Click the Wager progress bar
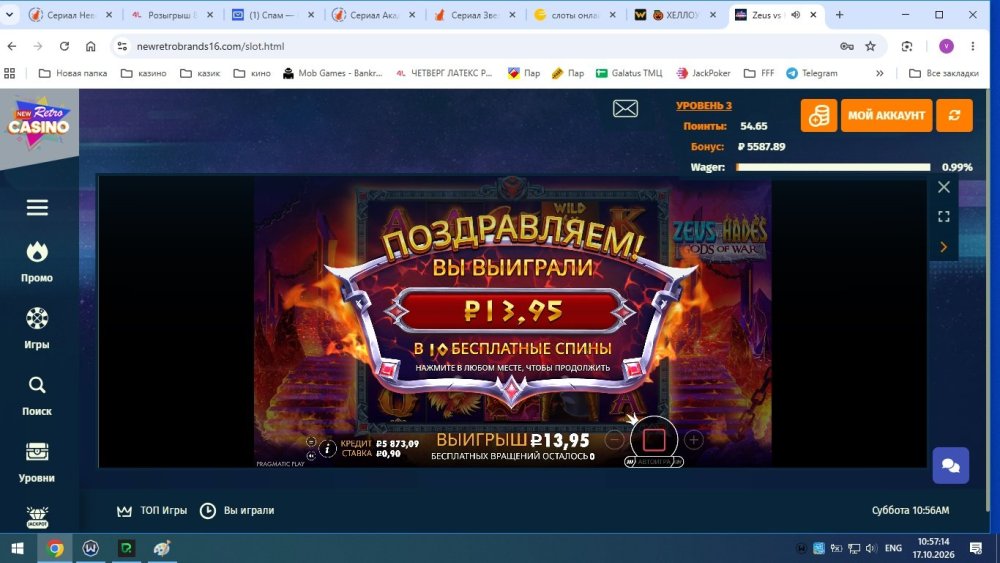The image size is (1000, 563). point(833,167)
